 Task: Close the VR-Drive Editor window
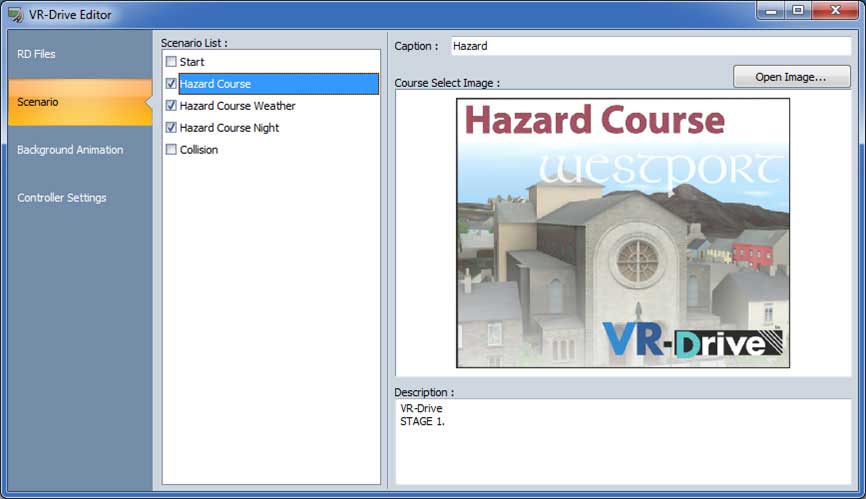(835, 10)
